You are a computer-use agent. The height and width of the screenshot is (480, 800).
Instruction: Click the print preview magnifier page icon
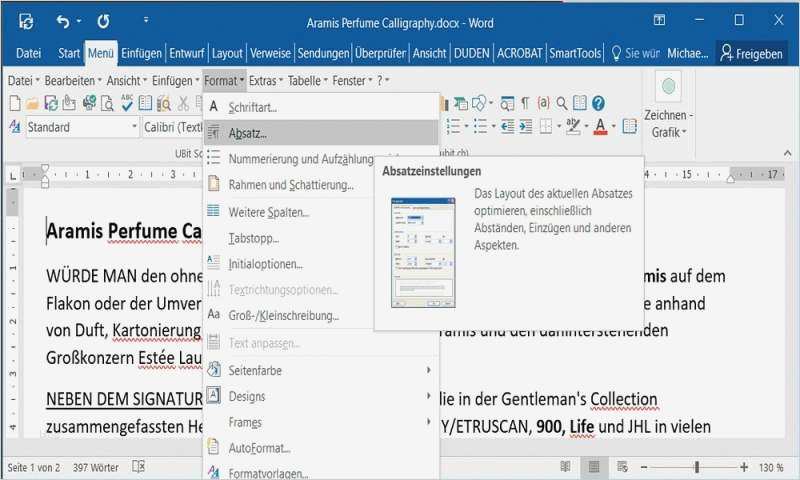tap(107, 104)
